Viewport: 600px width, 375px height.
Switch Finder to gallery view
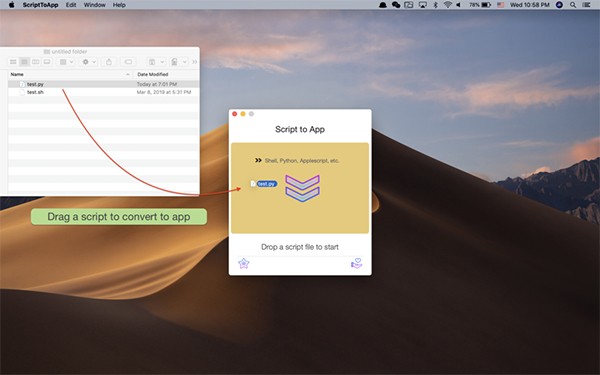[47, 62]
